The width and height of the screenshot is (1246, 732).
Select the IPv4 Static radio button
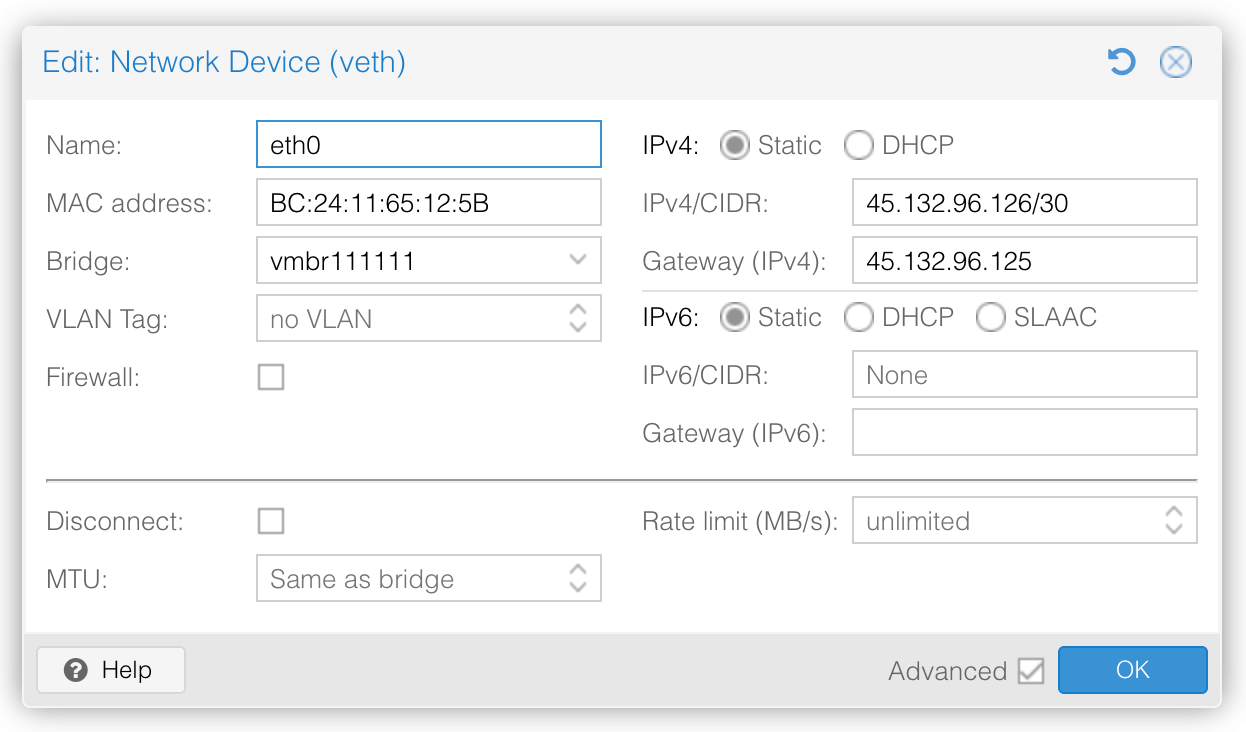(735, 146)
